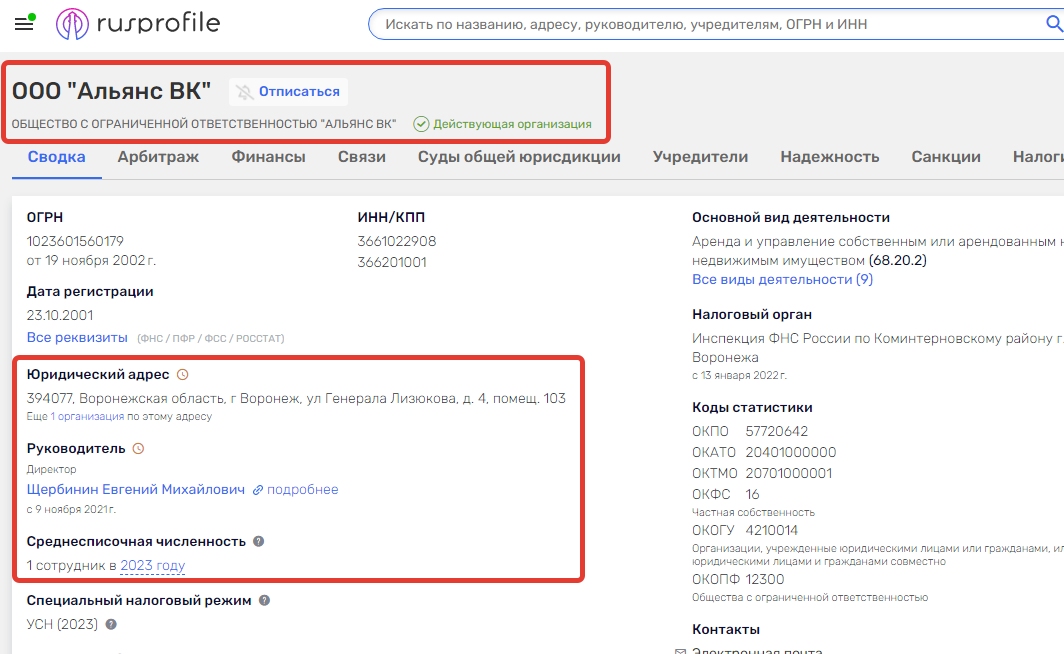1064x654 pixels.
Task: Open the Арбитраж tab
Action: click(158, 157)
